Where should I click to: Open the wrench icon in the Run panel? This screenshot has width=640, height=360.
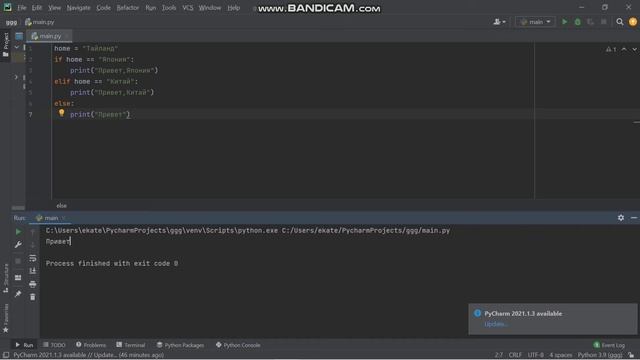[18, 244]
